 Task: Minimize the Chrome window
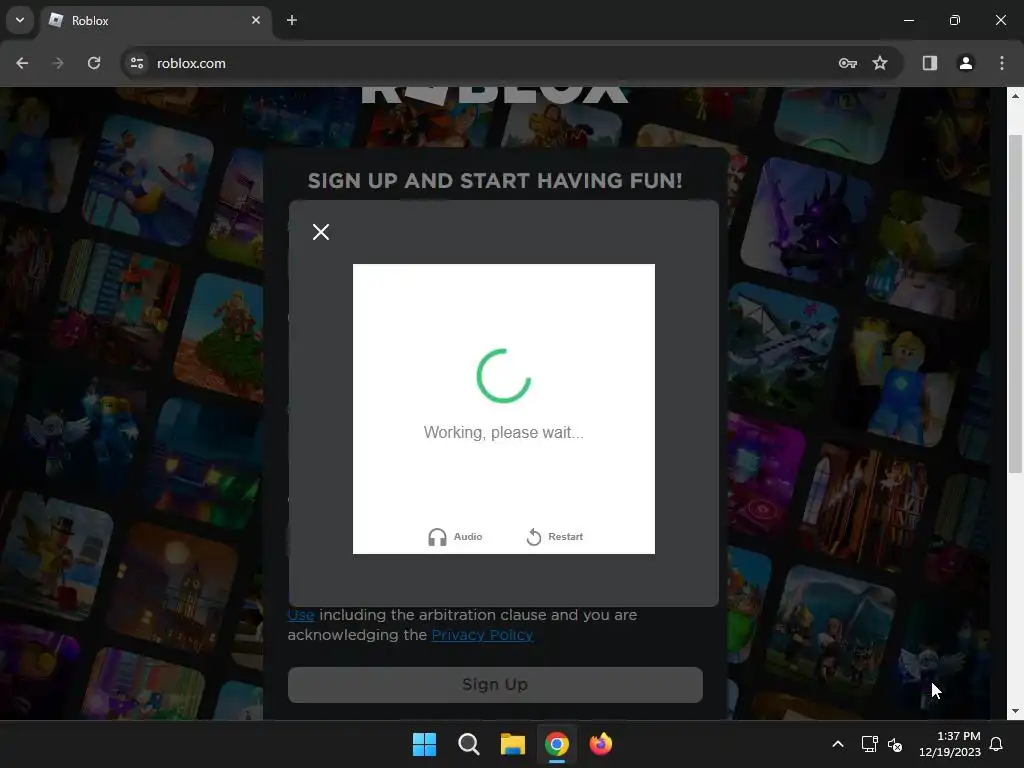click(x=909, y=20)
